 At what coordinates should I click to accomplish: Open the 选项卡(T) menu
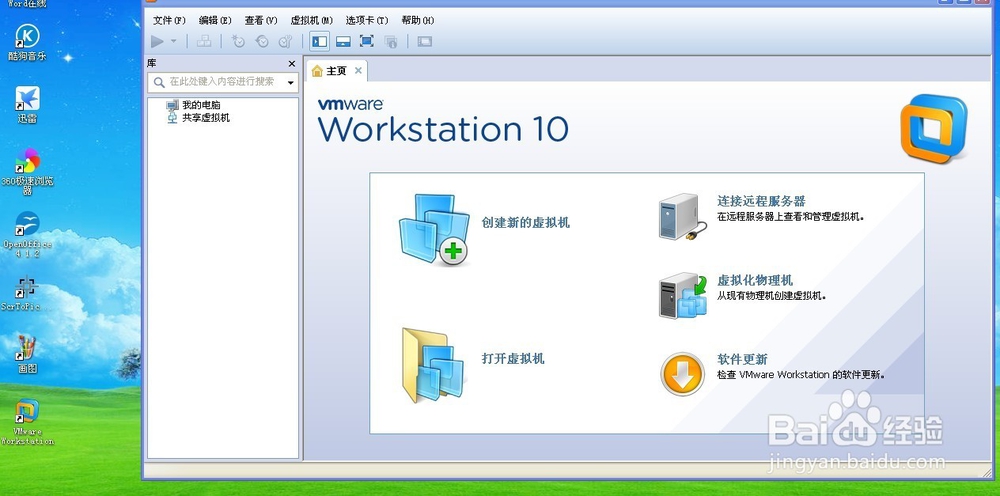point(367,20)
